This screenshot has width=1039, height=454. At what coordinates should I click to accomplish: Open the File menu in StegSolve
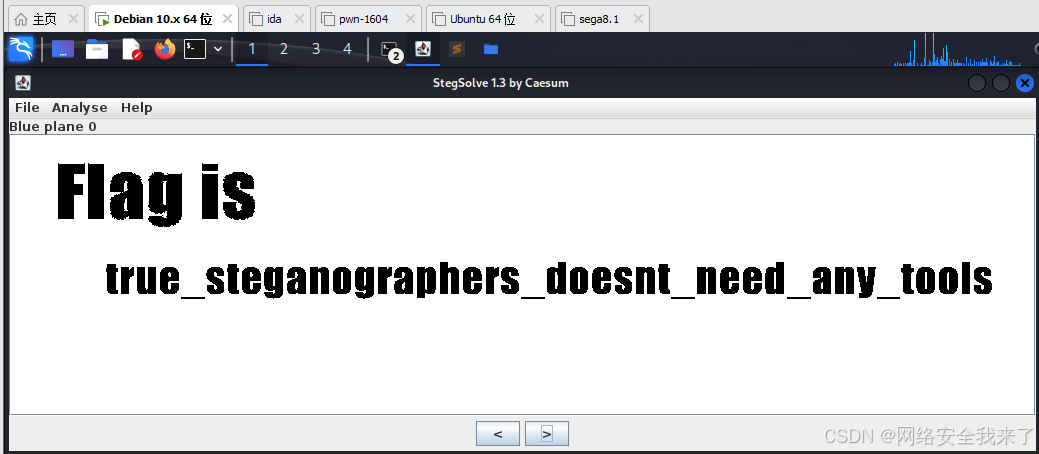27,107
